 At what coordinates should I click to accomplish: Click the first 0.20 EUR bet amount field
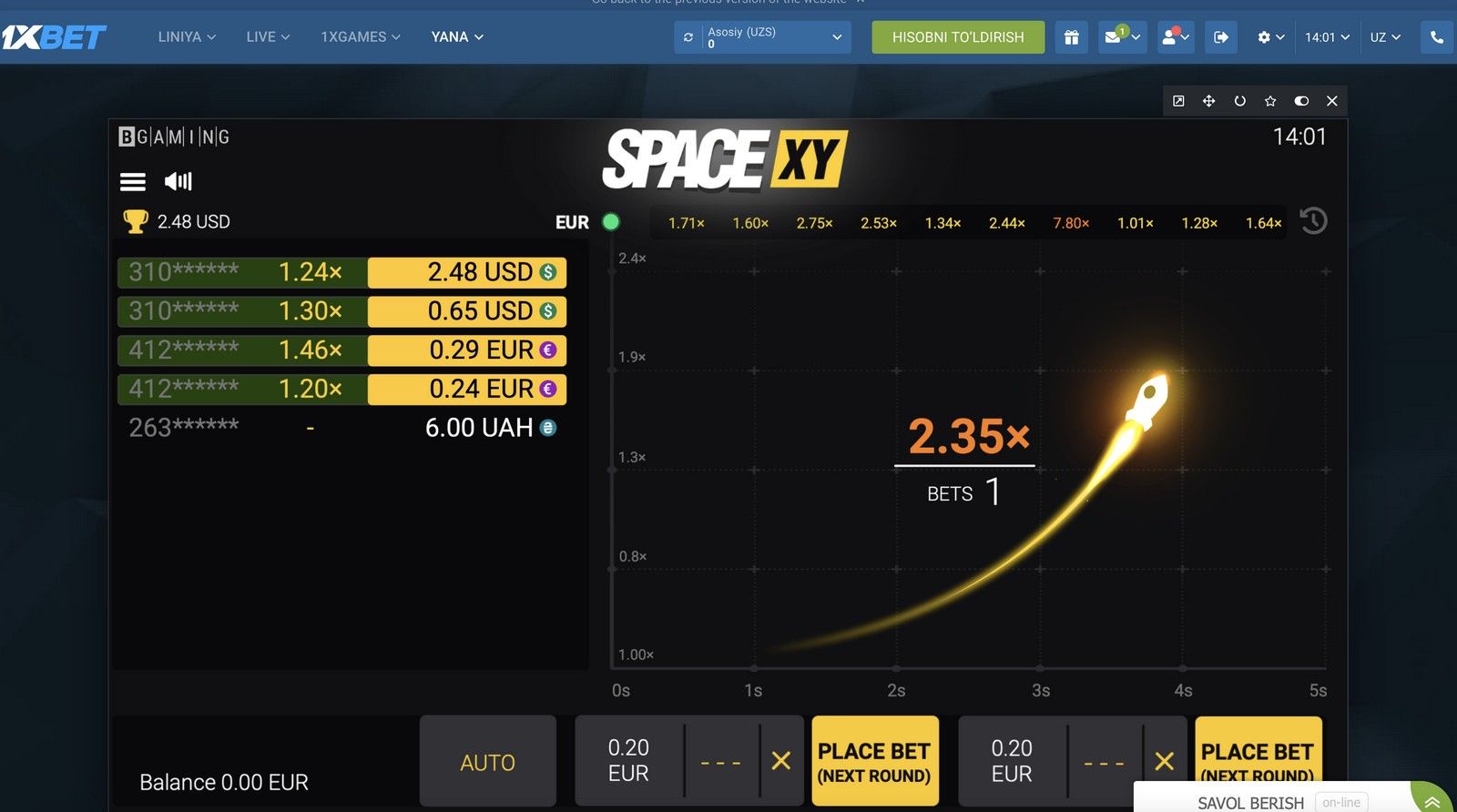coord(628,760)
